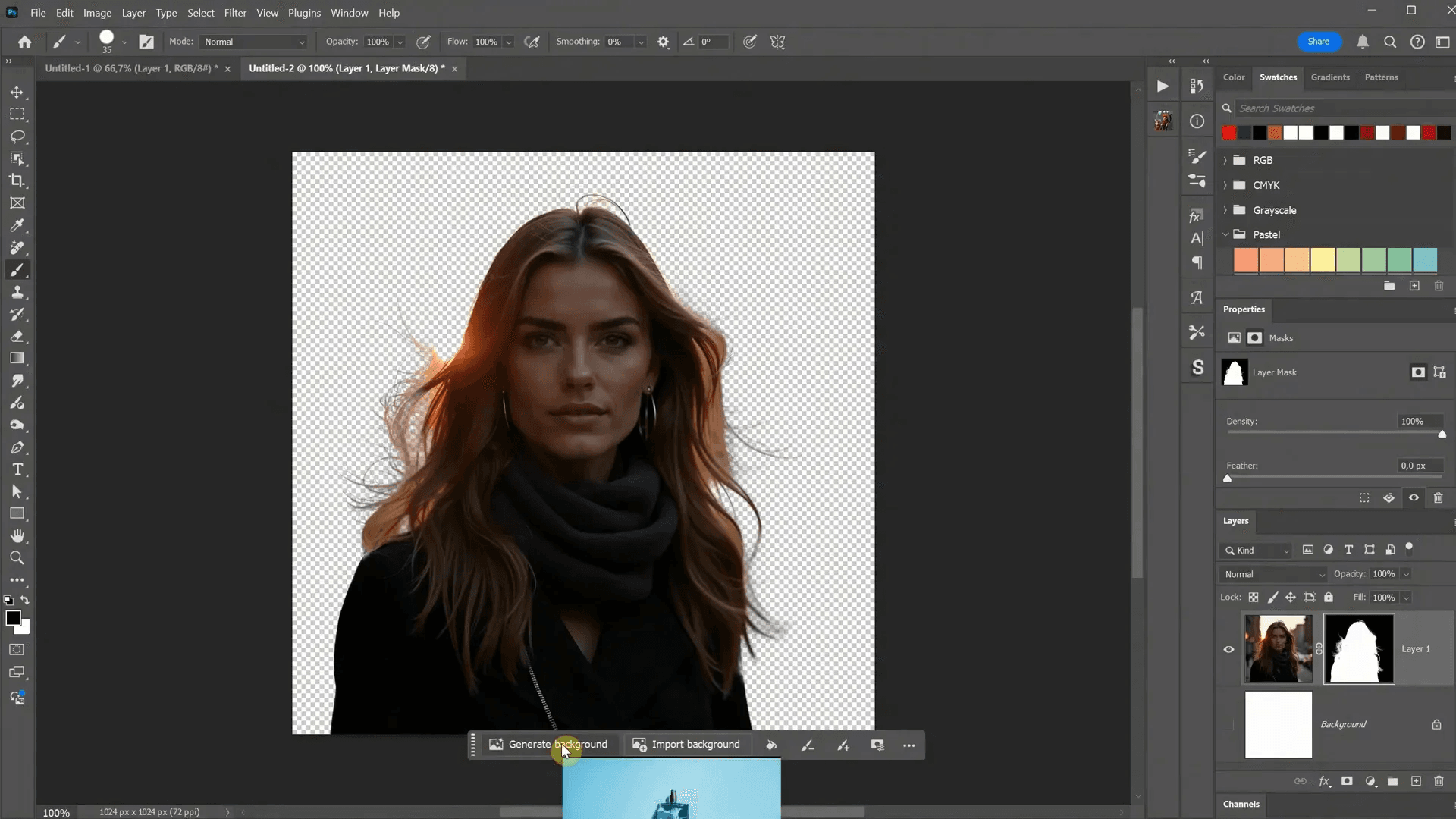
Task: Select the Gradient tool
Action: tap(17, 358)
